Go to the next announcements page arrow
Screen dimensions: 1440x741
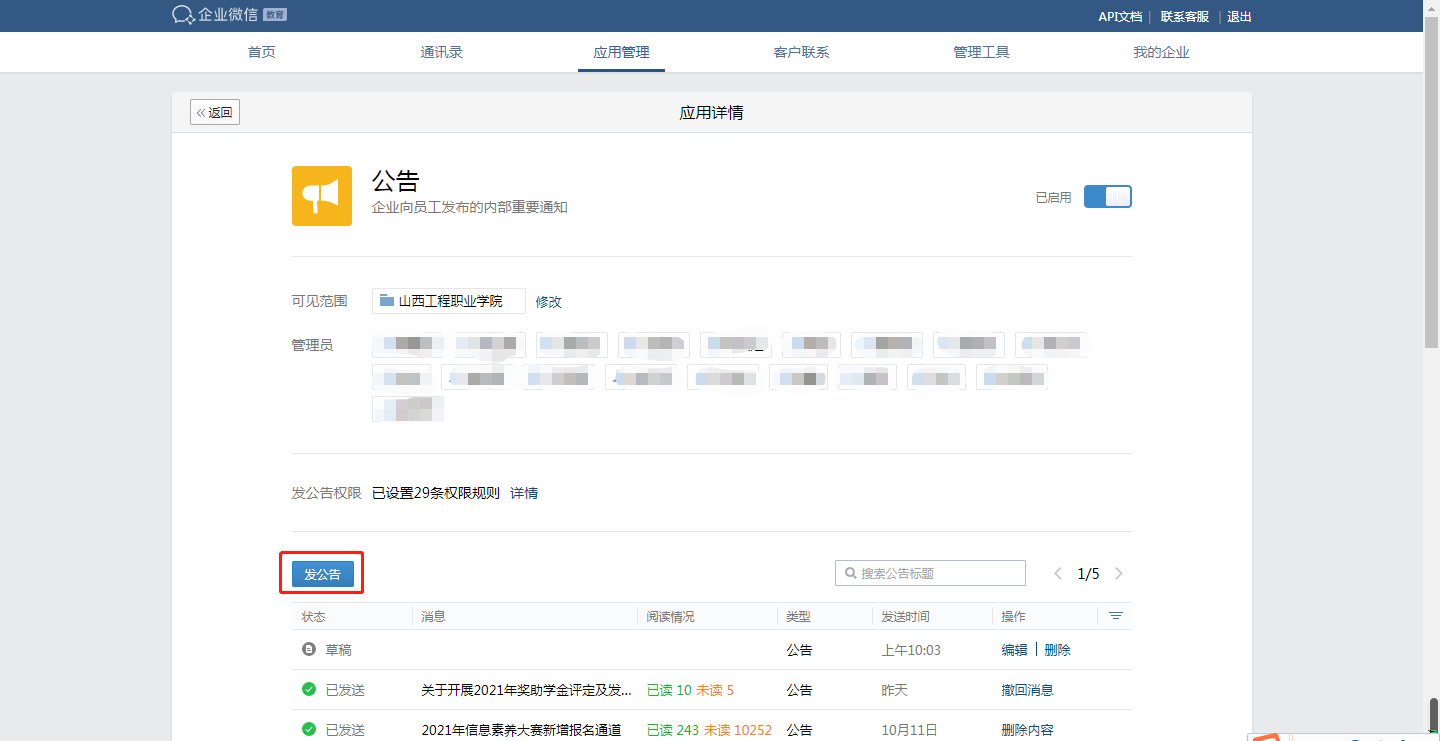point(1119,574)
